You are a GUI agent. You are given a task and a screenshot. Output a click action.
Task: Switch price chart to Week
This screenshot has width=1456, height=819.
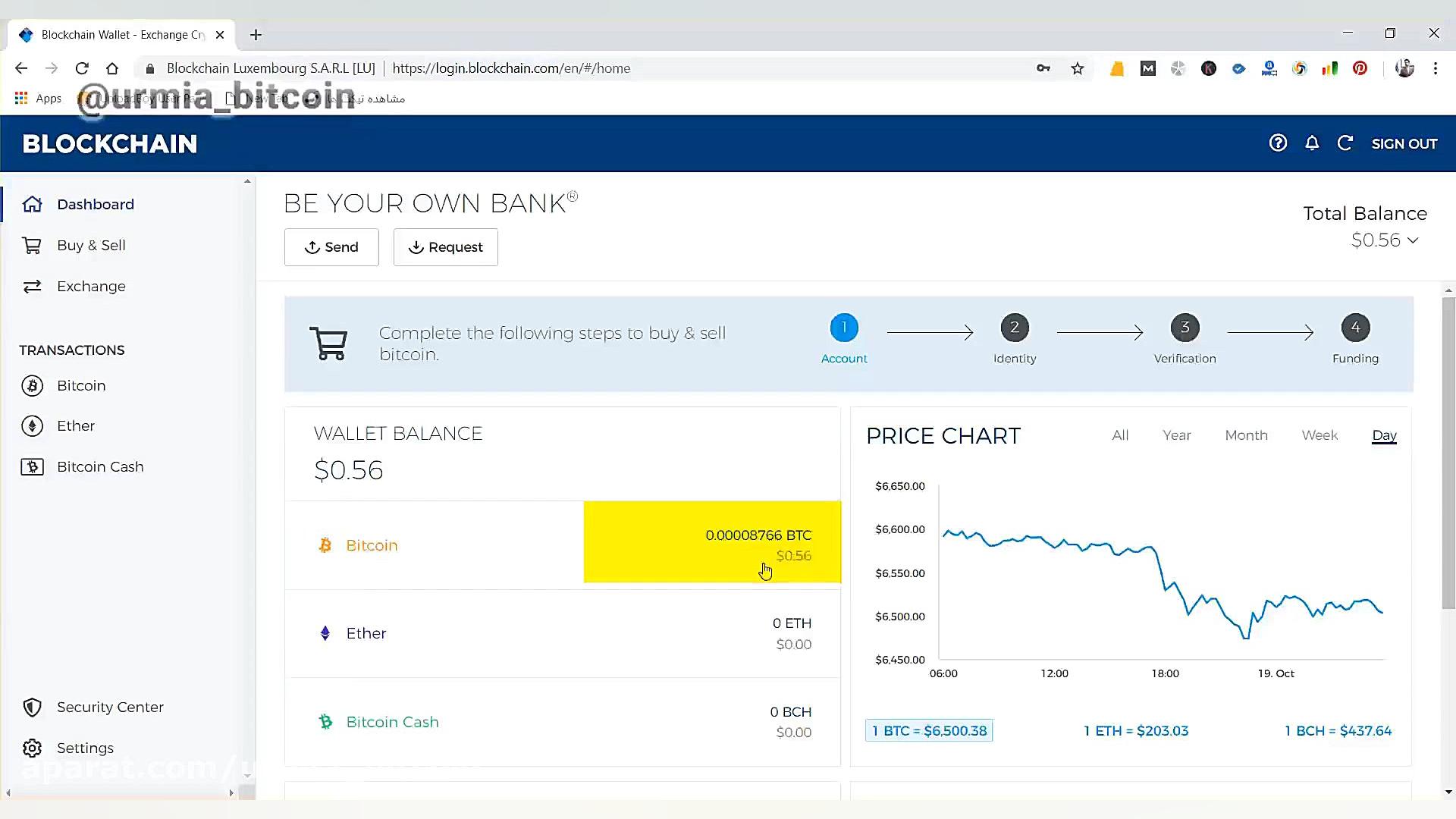[x=1319, y=435]
